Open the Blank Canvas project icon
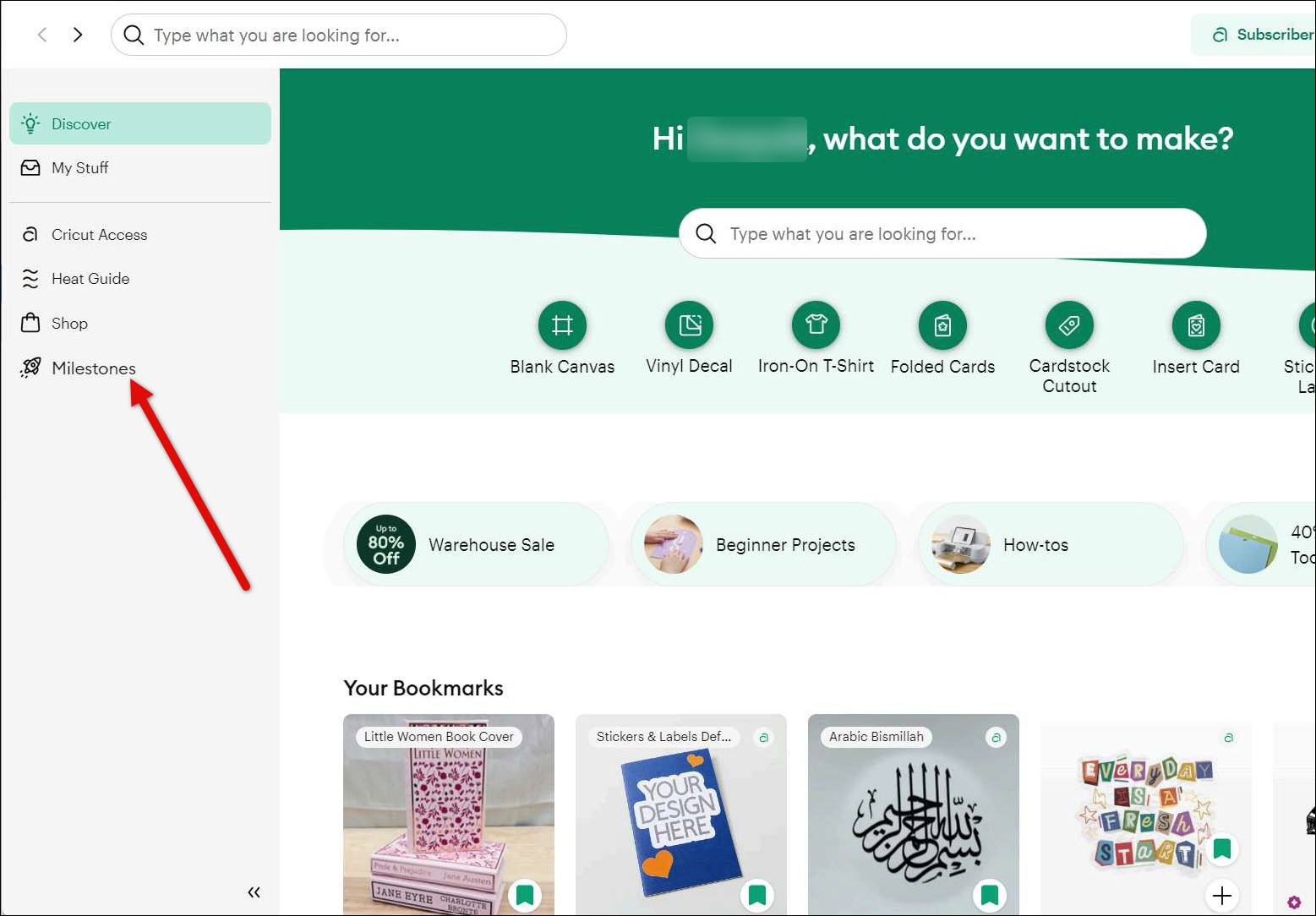1316x916 pixels. 562,325
